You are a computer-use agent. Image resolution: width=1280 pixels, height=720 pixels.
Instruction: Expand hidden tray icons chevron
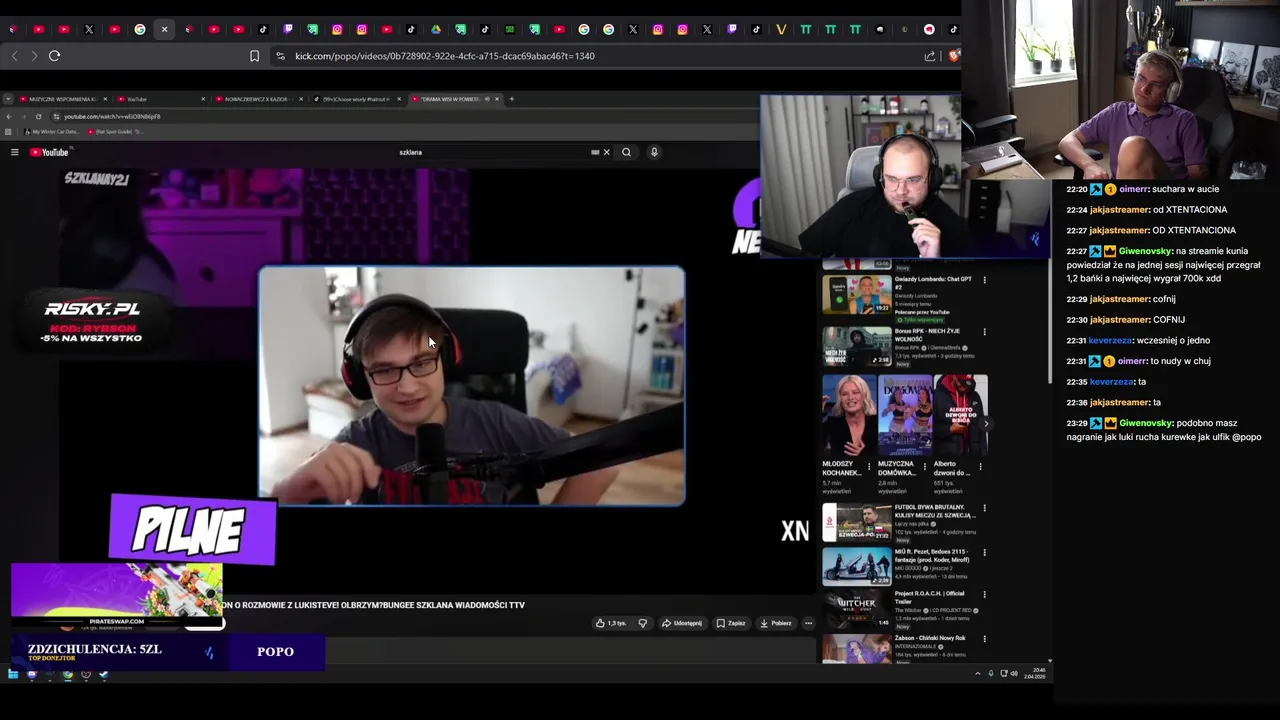(x=978, y=674)
